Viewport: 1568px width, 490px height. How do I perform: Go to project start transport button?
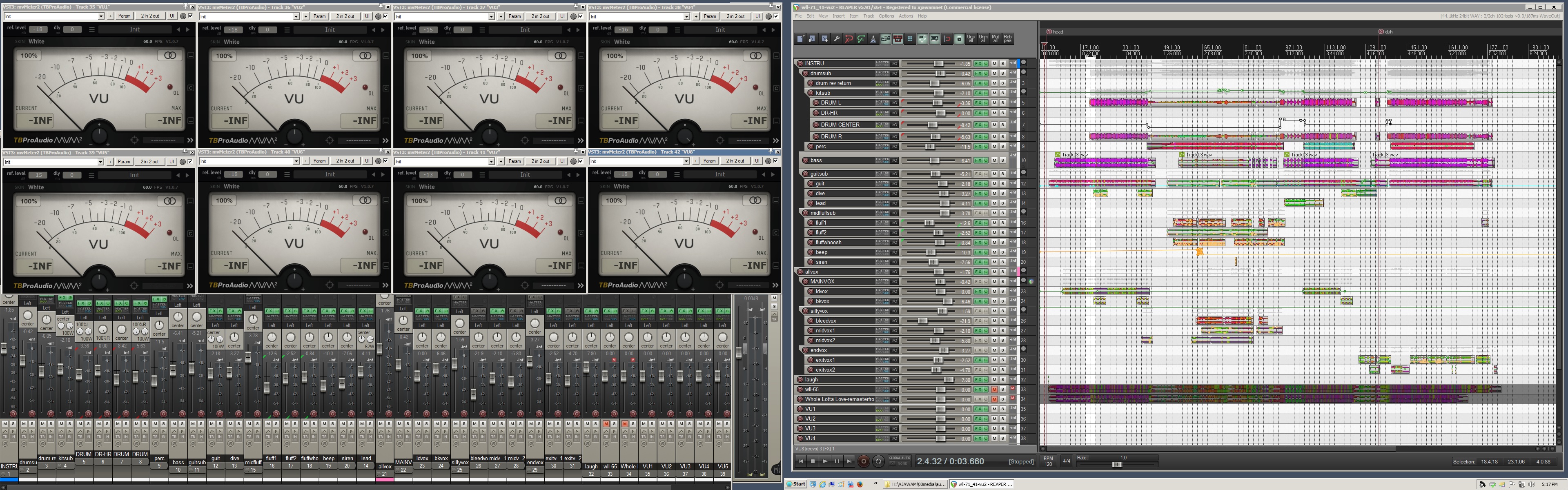(x=801, y=461)
